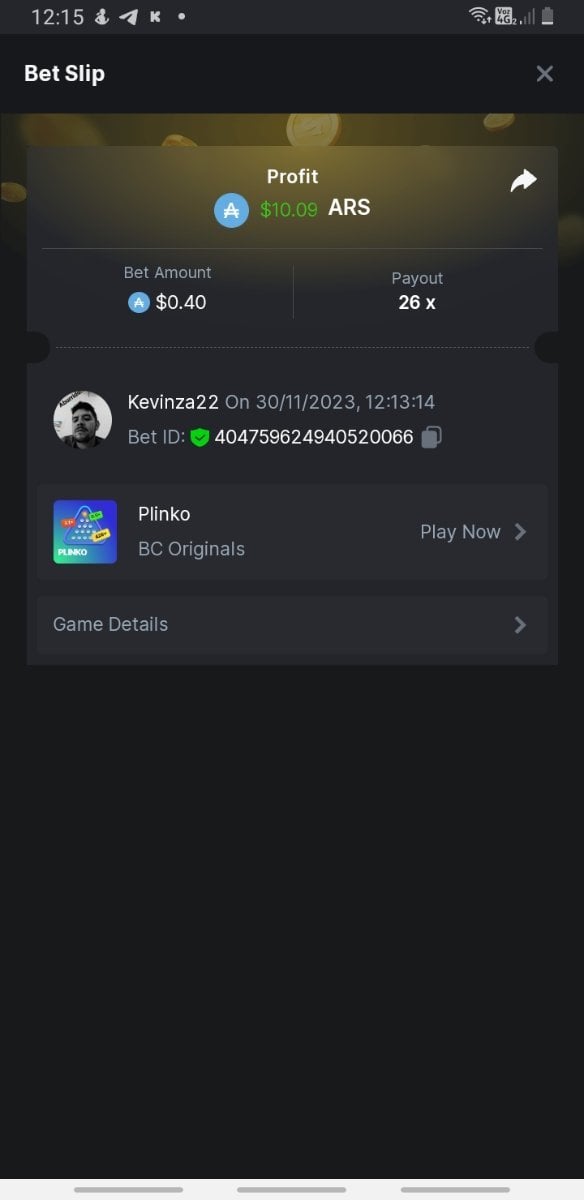
Task: Tap the green verified shield icon
Action: pos(200,438)
